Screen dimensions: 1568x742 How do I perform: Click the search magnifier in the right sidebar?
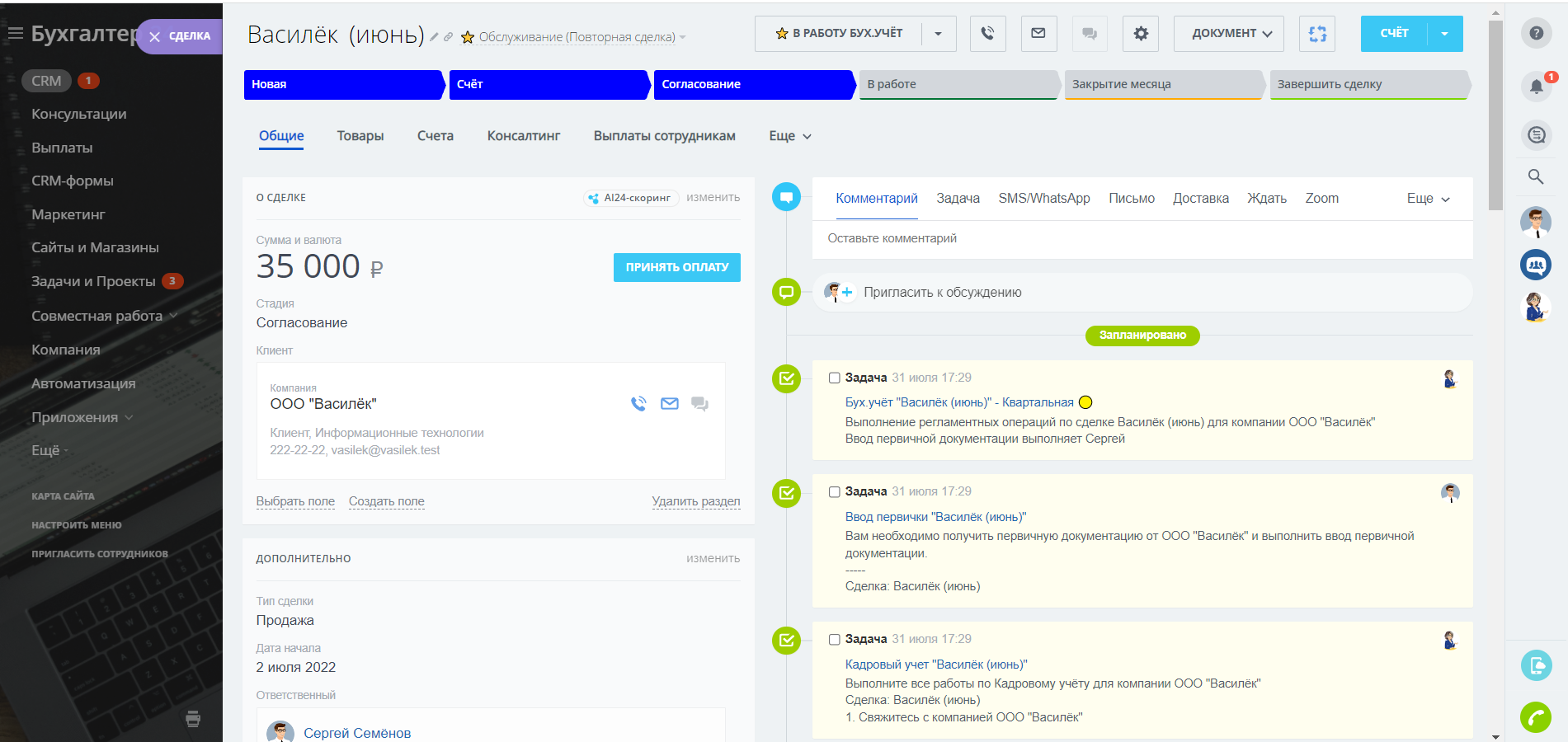tap(1535, 176)
